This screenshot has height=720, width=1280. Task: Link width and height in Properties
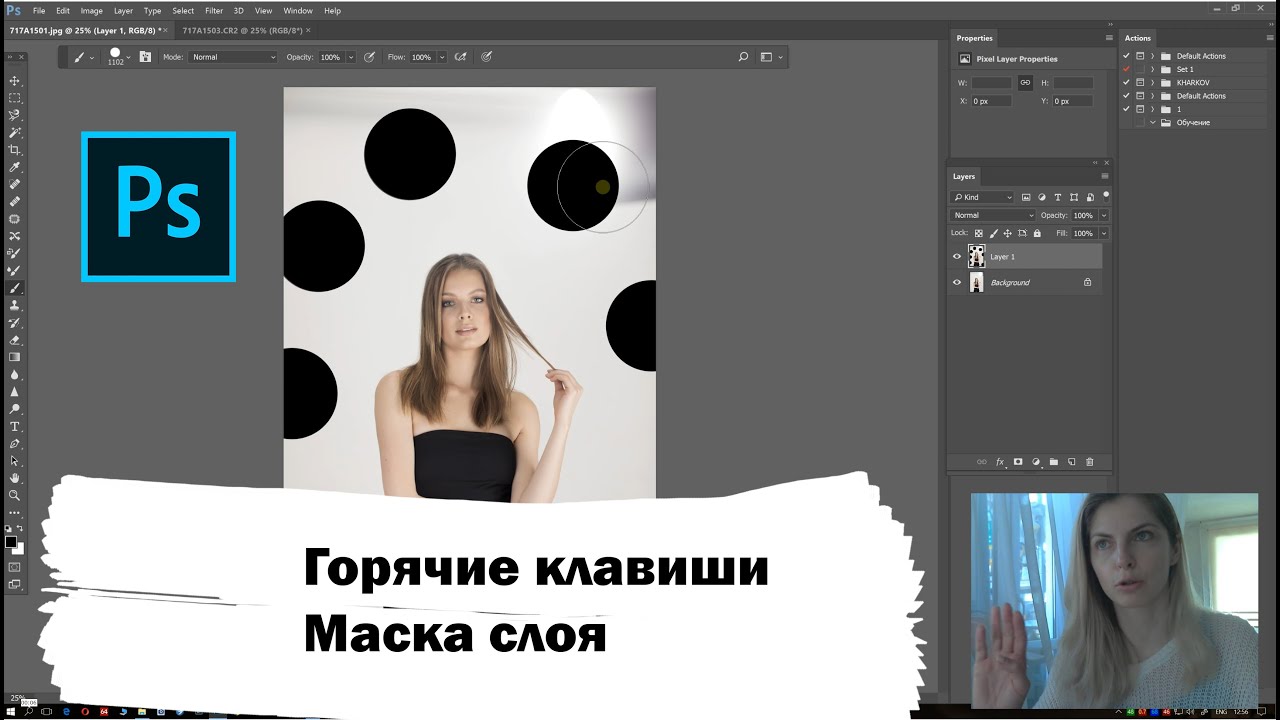[x=1025, y=83]
